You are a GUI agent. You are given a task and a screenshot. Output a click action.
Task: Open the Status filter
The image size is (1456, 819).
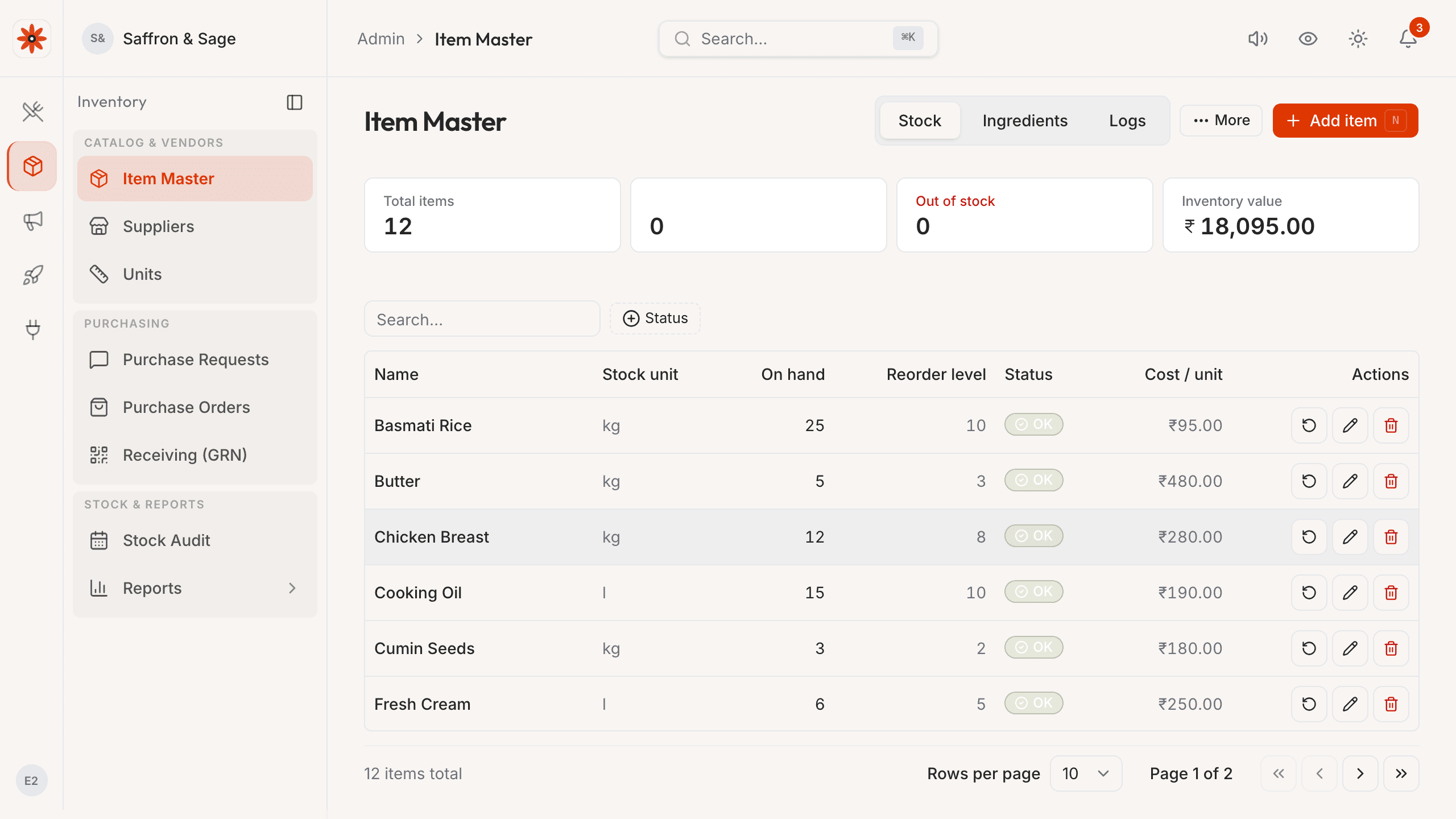tap(655, 318)
